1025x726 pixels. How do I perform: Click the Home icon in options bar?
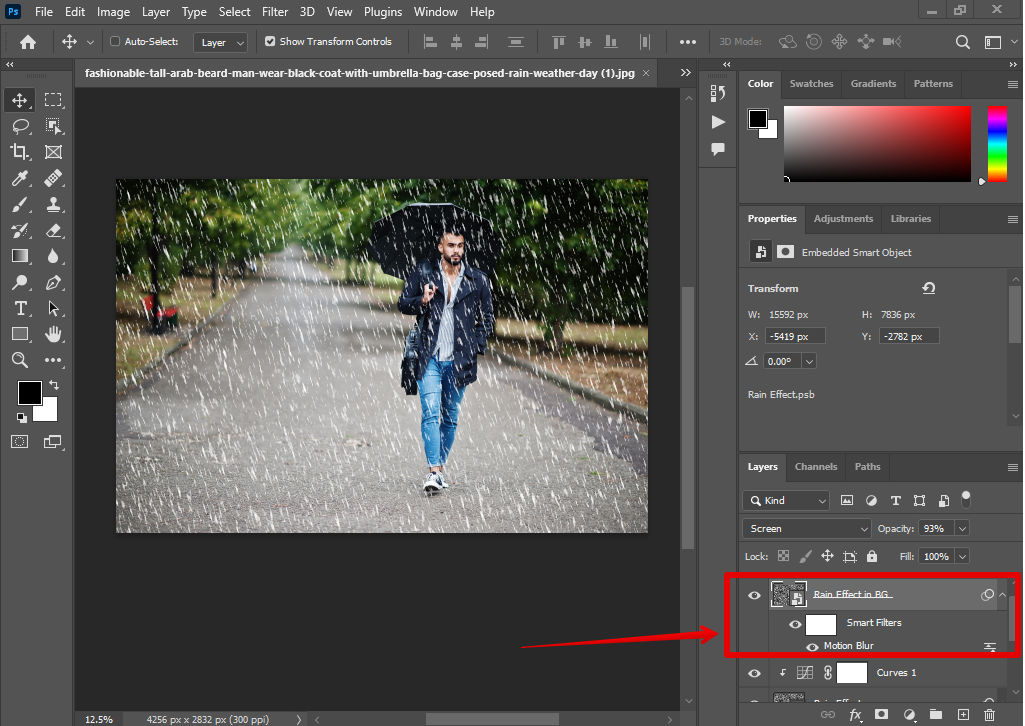point(27,42)
